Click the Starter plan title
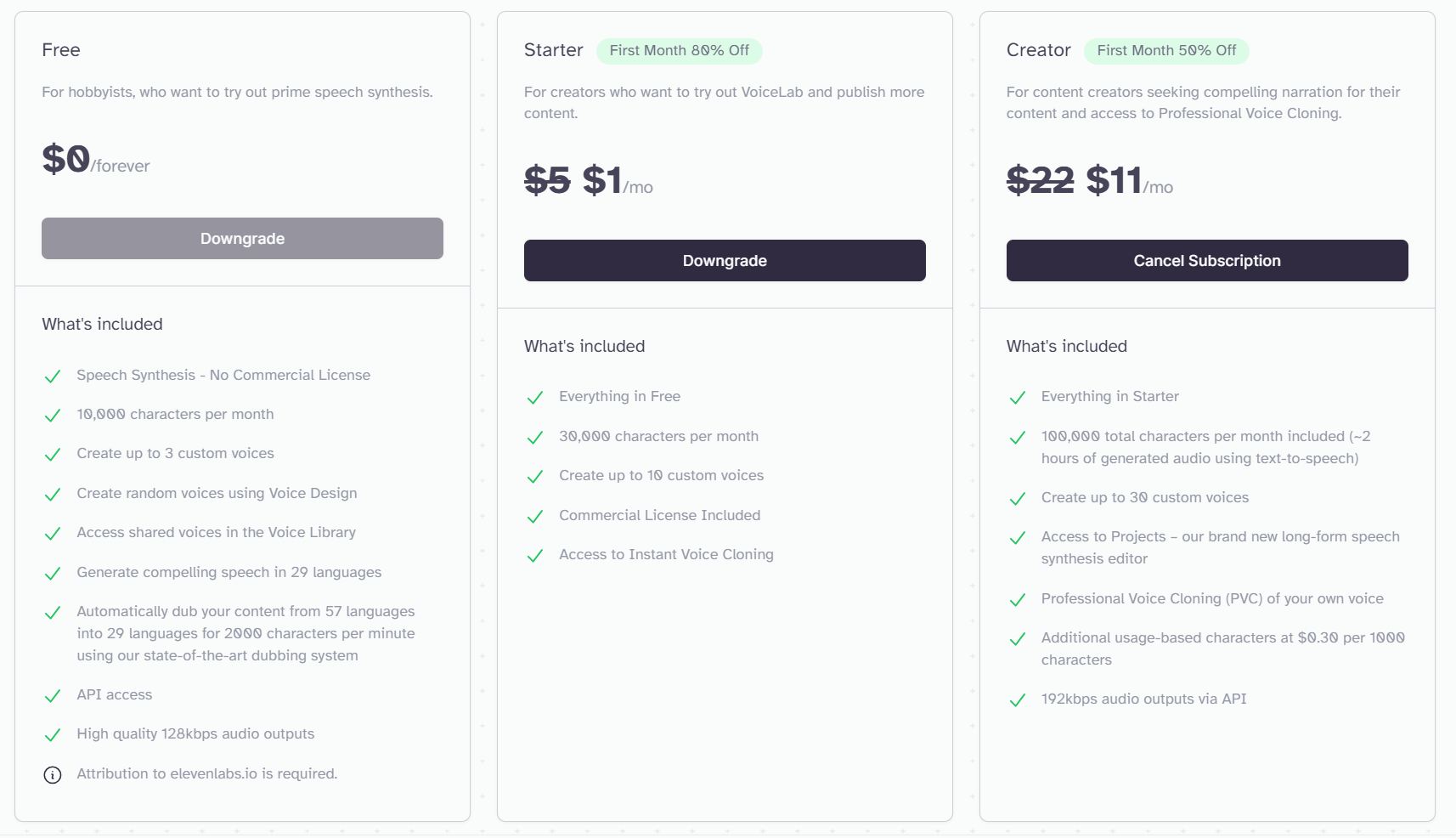Screen dimensions: 1456x838 (x=553, y=50)
